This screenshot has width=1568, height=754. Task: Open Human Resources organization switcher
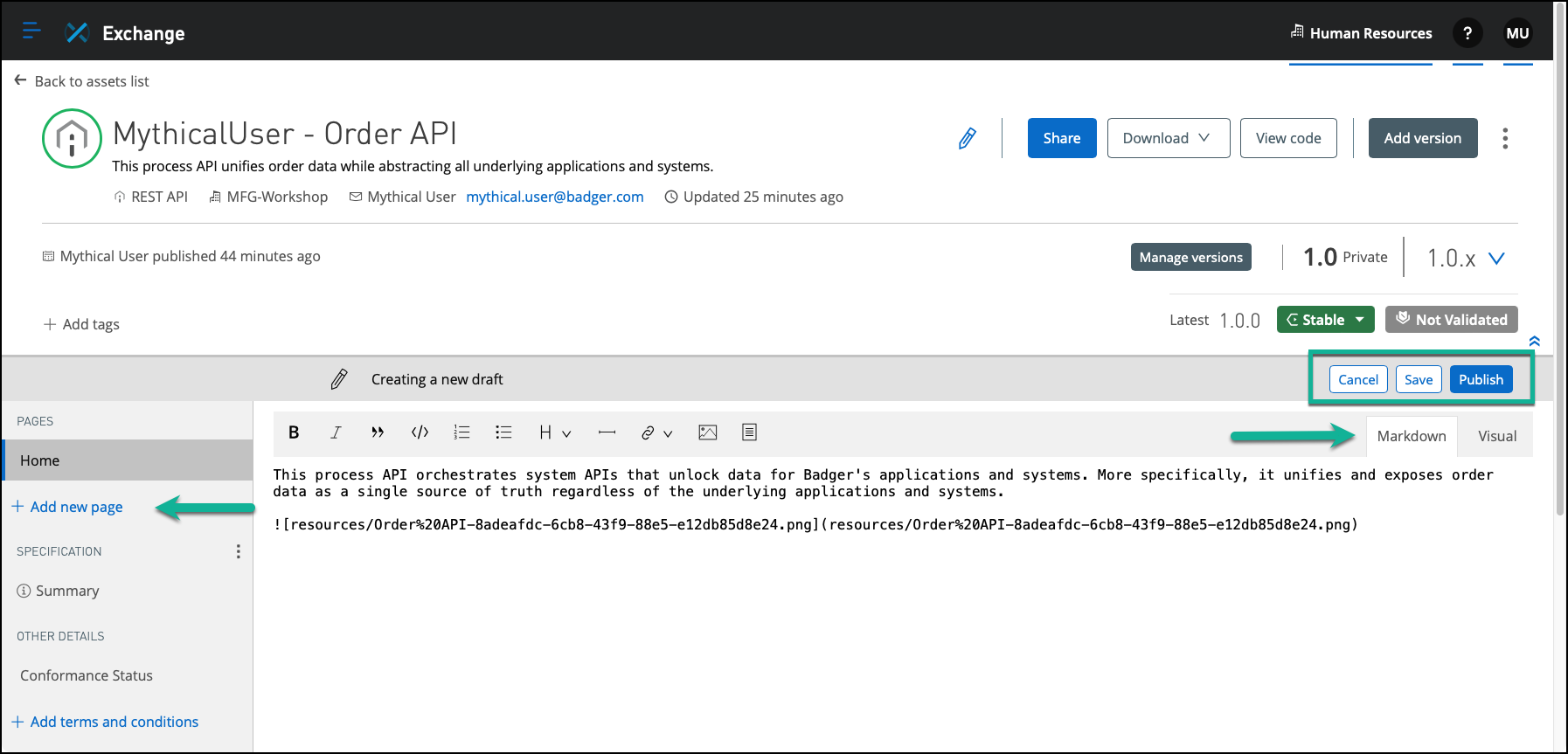click(1361, 33)
